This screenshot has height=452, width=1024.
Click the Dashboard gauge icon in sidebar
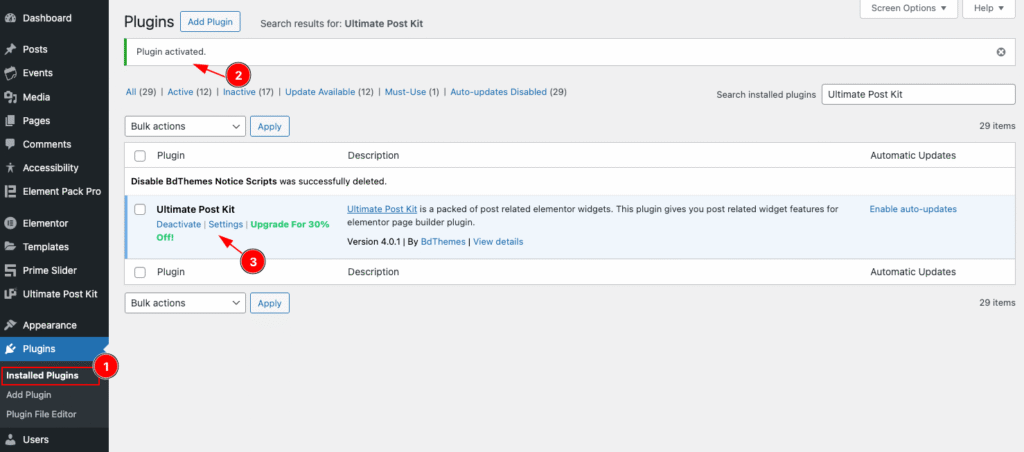click(x=10, y=18)
